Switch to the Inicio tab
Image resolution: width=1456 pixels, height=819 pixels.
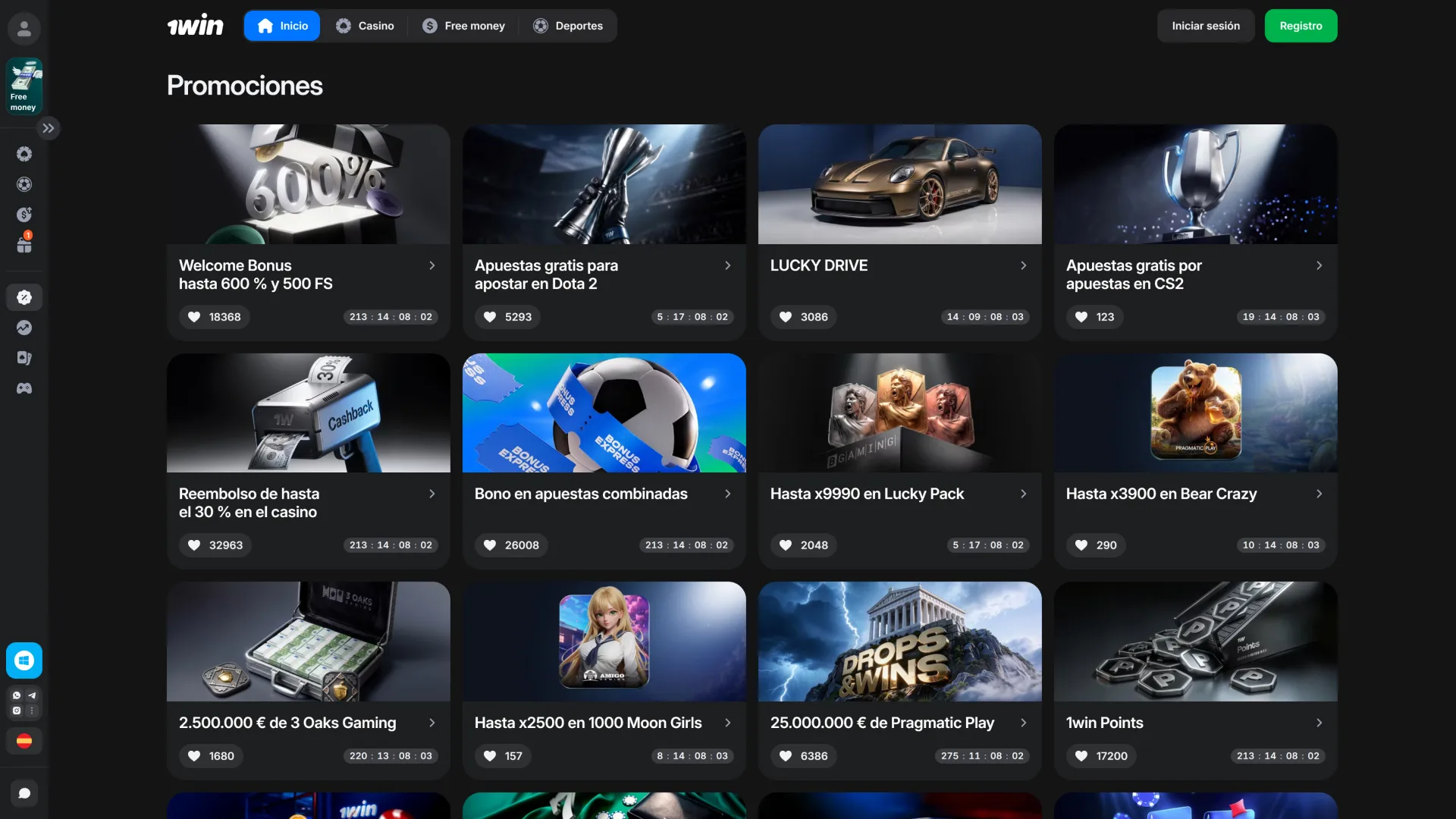click(282, 26)
